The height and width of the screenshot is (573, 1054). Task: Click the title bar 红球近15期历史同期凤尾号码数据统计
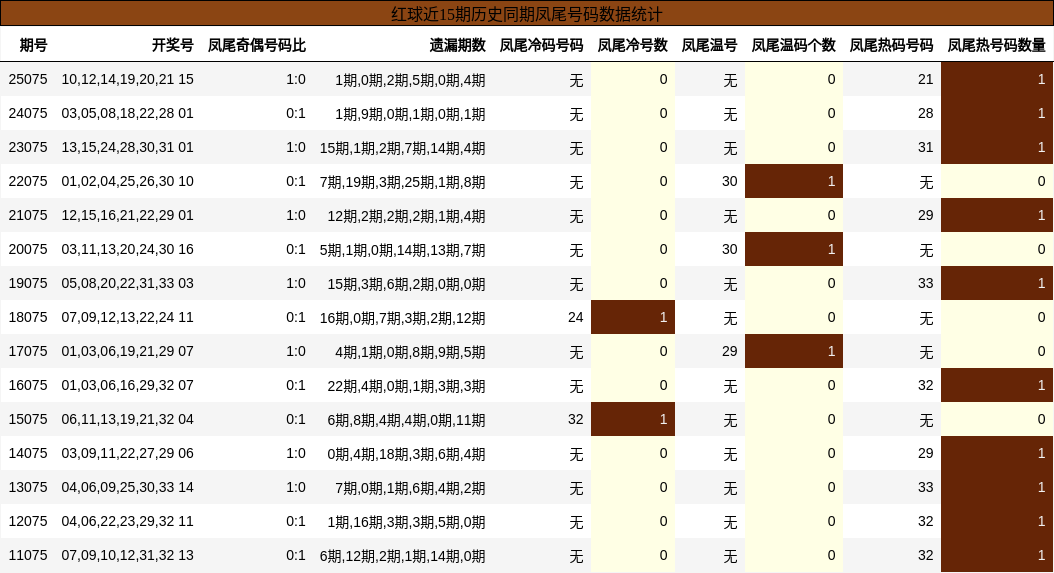pos(527,13)
